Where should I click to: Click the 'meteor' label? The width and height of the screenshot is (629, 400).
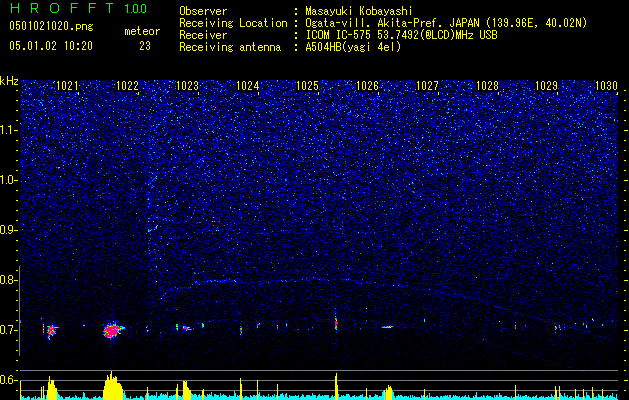[x=142, y=31]
